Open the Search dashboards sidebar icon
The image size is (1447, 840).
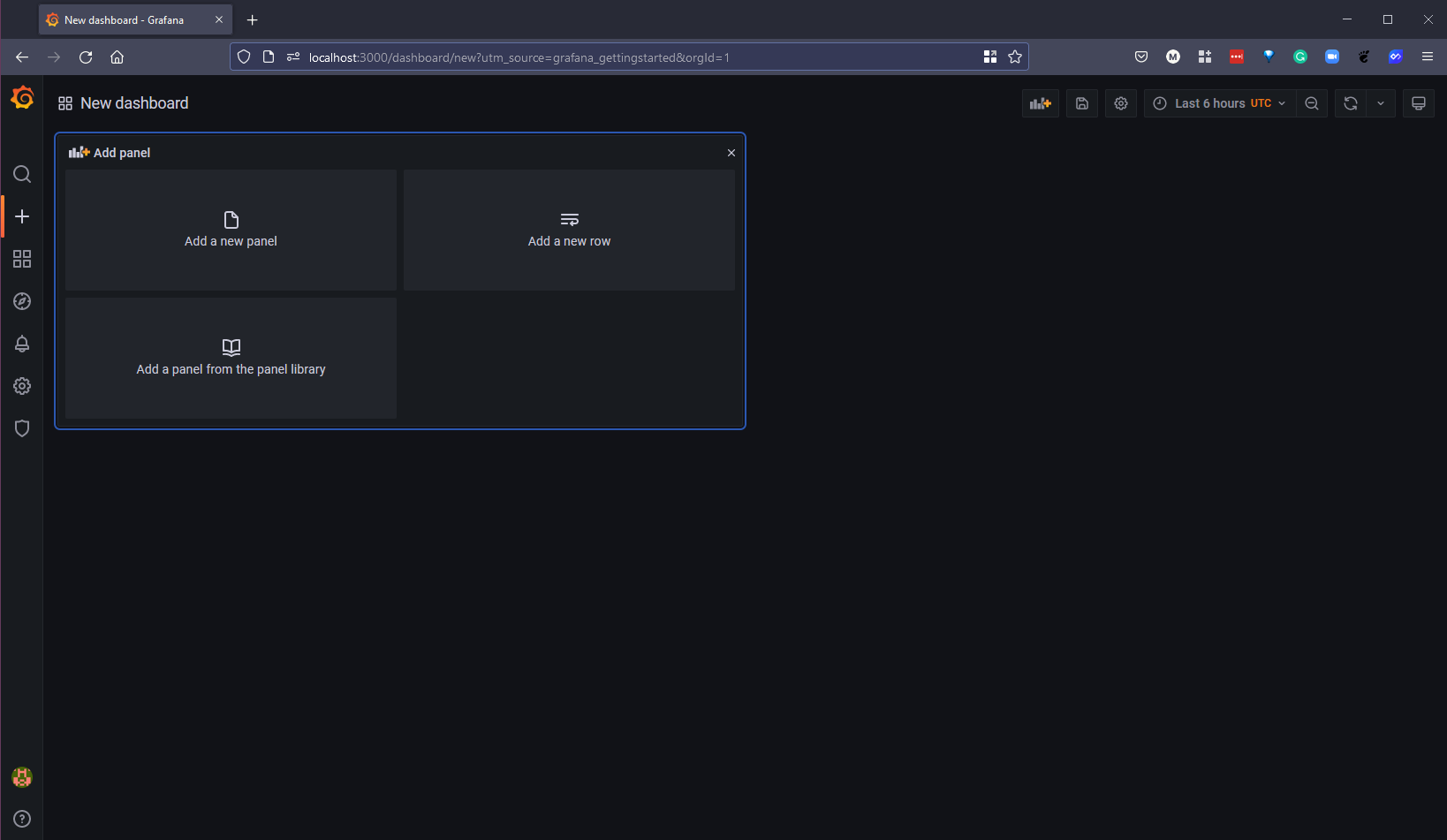22,174
